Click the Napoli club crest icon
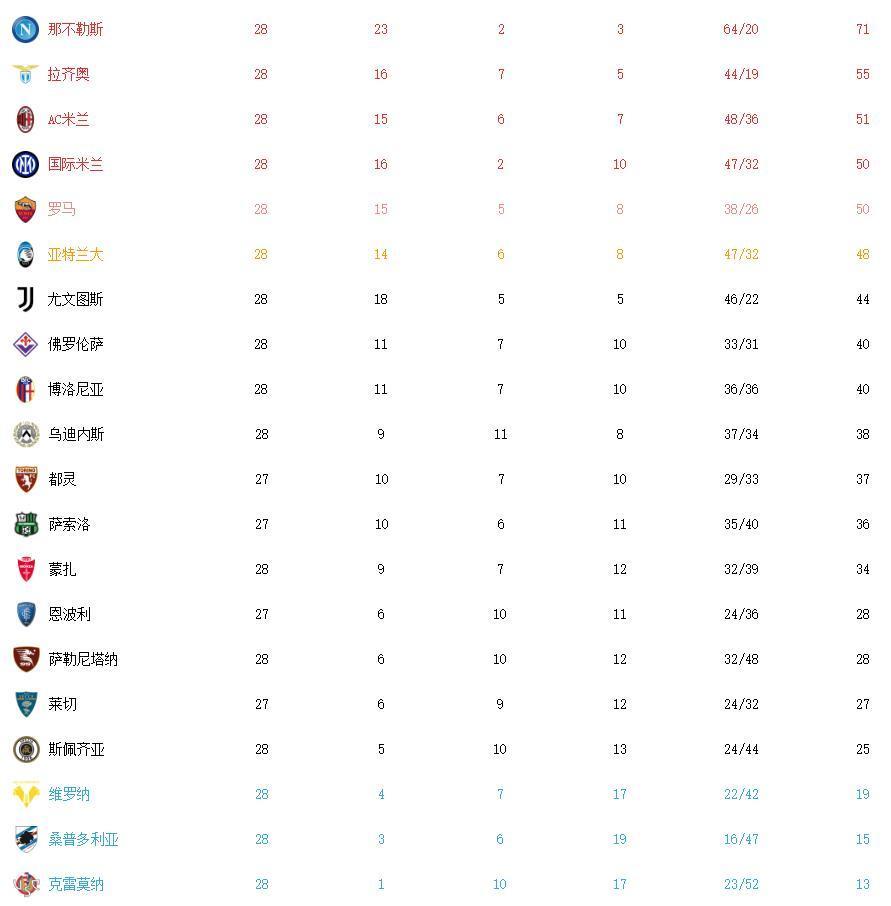891x906 pixels. 25,29
